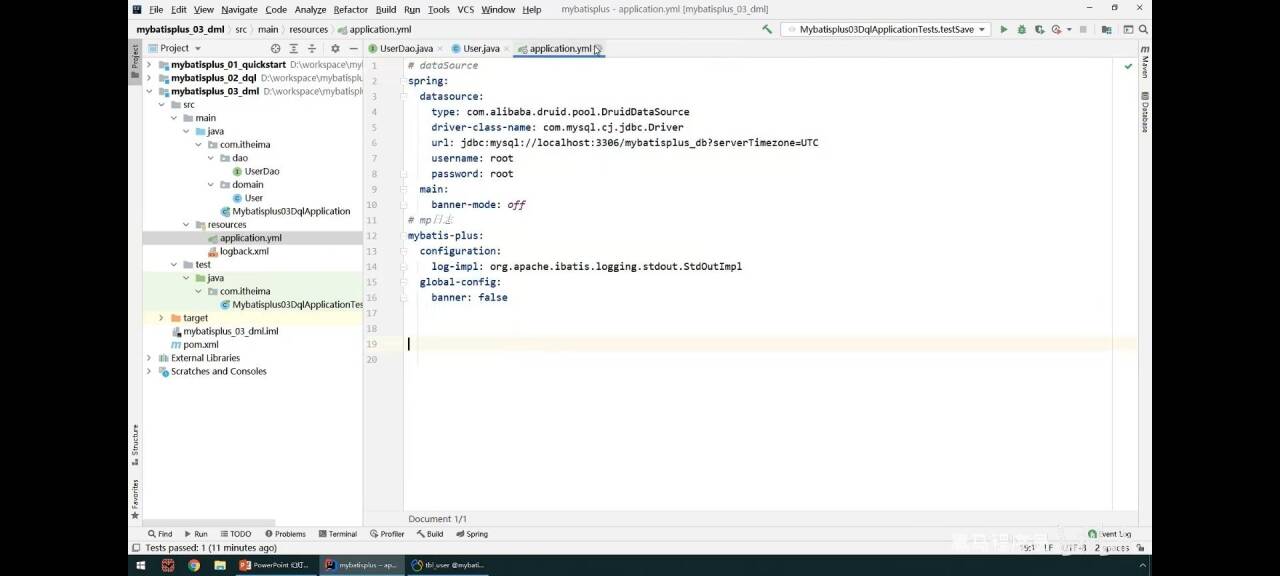Open the Maven side tool window
The width and height of the screenshot is (1280, 576).
click(1144, 62)
